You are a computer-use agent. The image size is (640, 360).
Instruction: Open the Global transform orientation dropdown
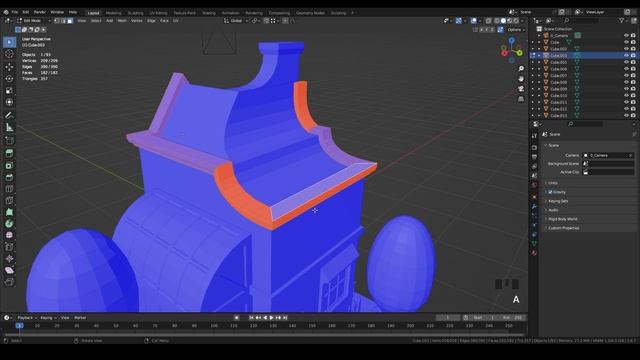(x=236, y=21)
